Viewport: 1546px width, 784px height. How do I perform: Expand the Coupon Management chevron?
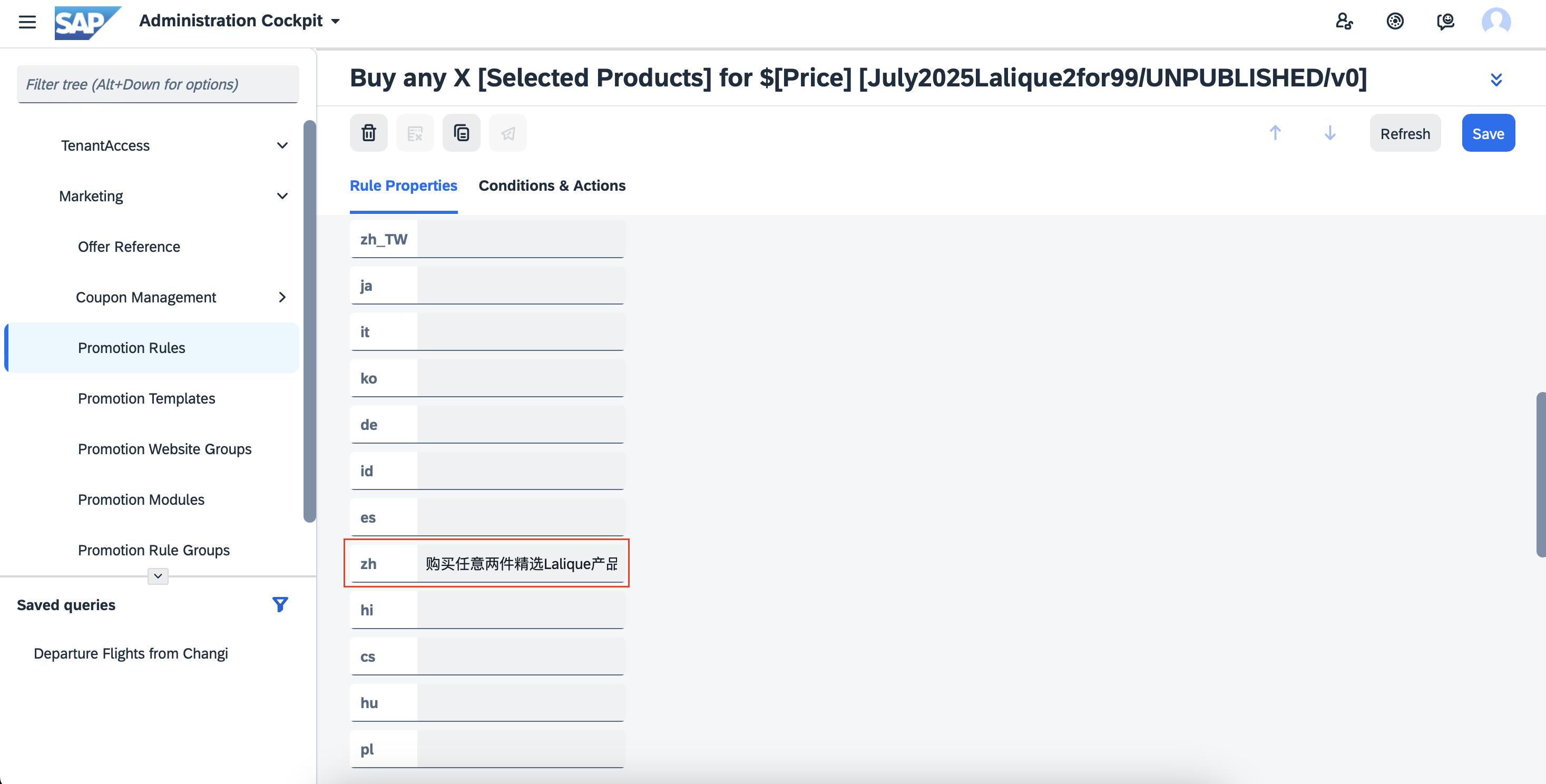coord(282,297)
